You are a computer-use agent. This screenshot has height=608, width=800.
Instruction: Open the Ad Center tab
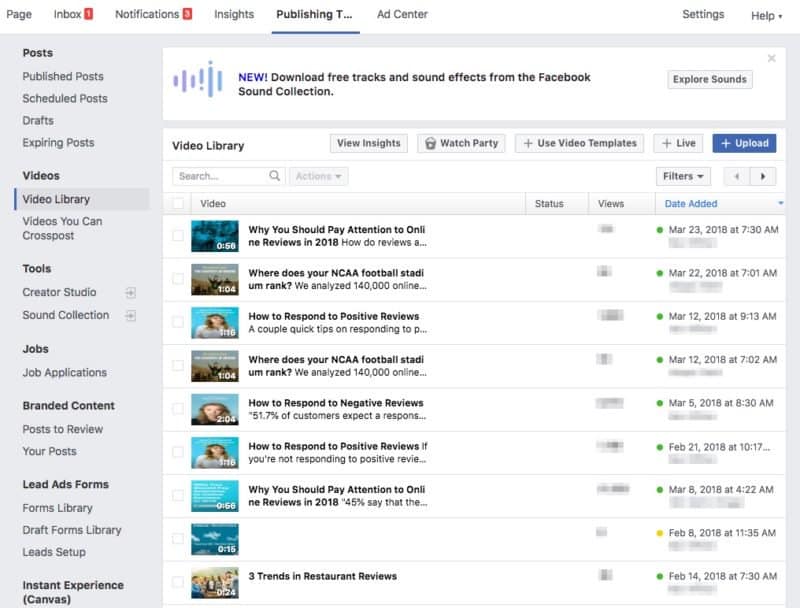402,14
